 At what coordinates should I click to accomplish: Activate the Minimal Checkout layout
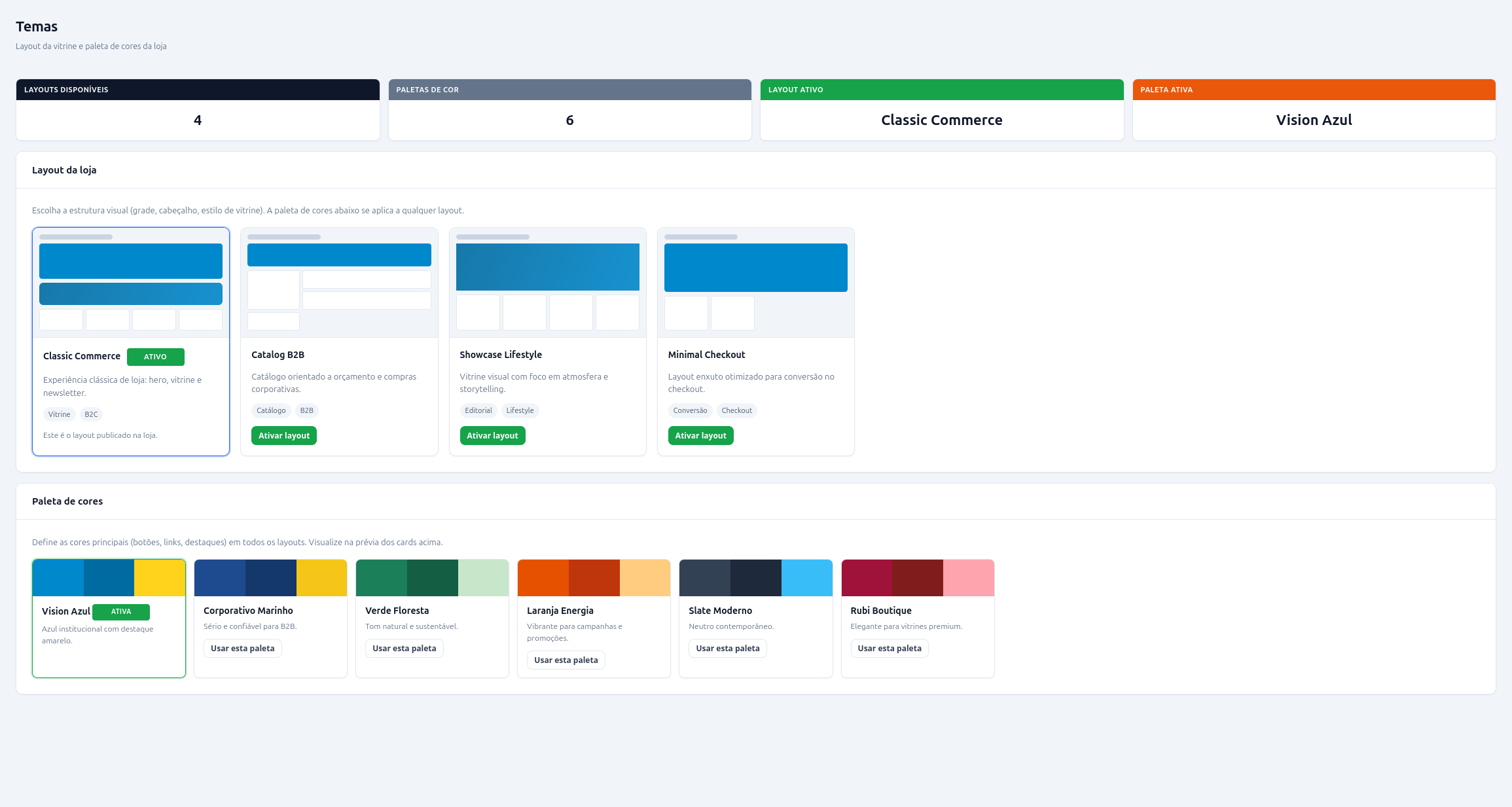[700, 436]
